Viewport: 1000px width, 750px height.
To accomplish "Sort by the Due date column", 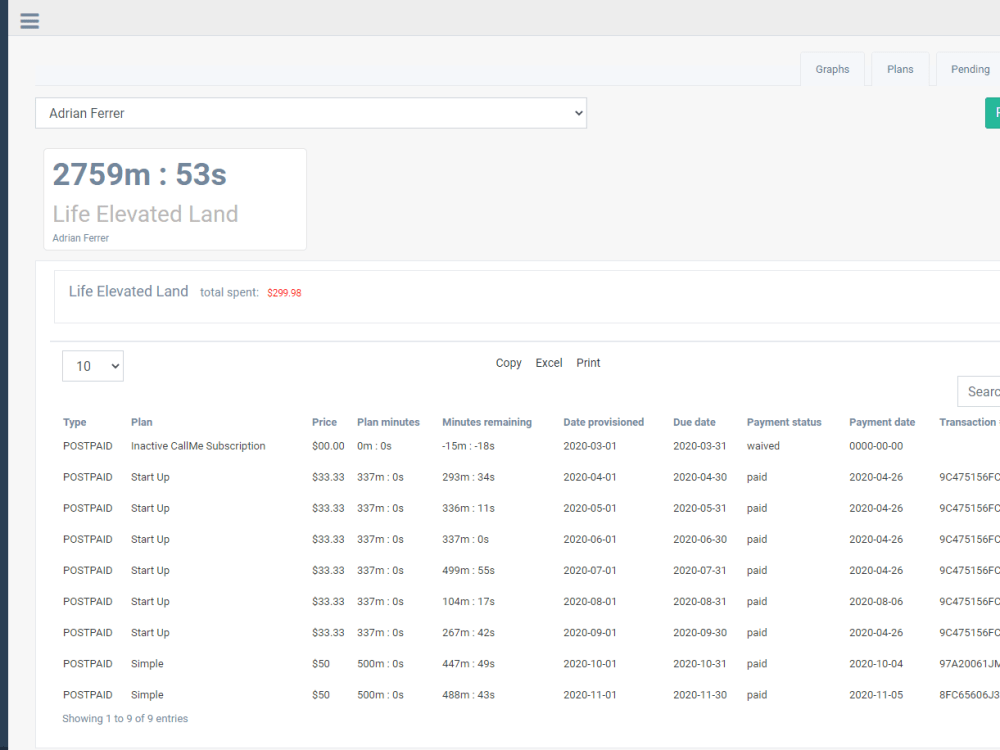I will coord(694,422).
